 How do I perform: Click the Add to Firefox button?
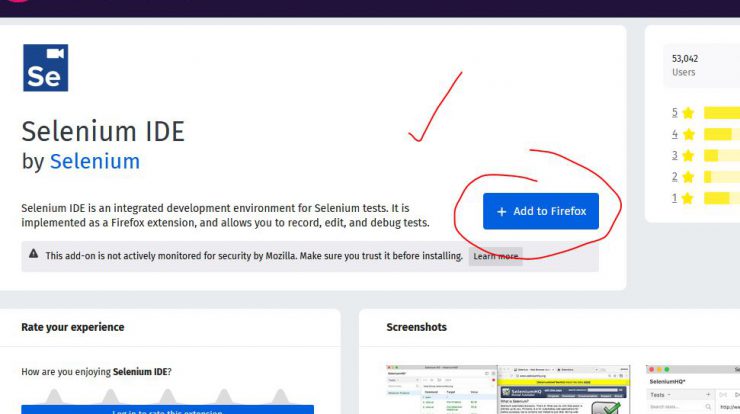[540, 211]
